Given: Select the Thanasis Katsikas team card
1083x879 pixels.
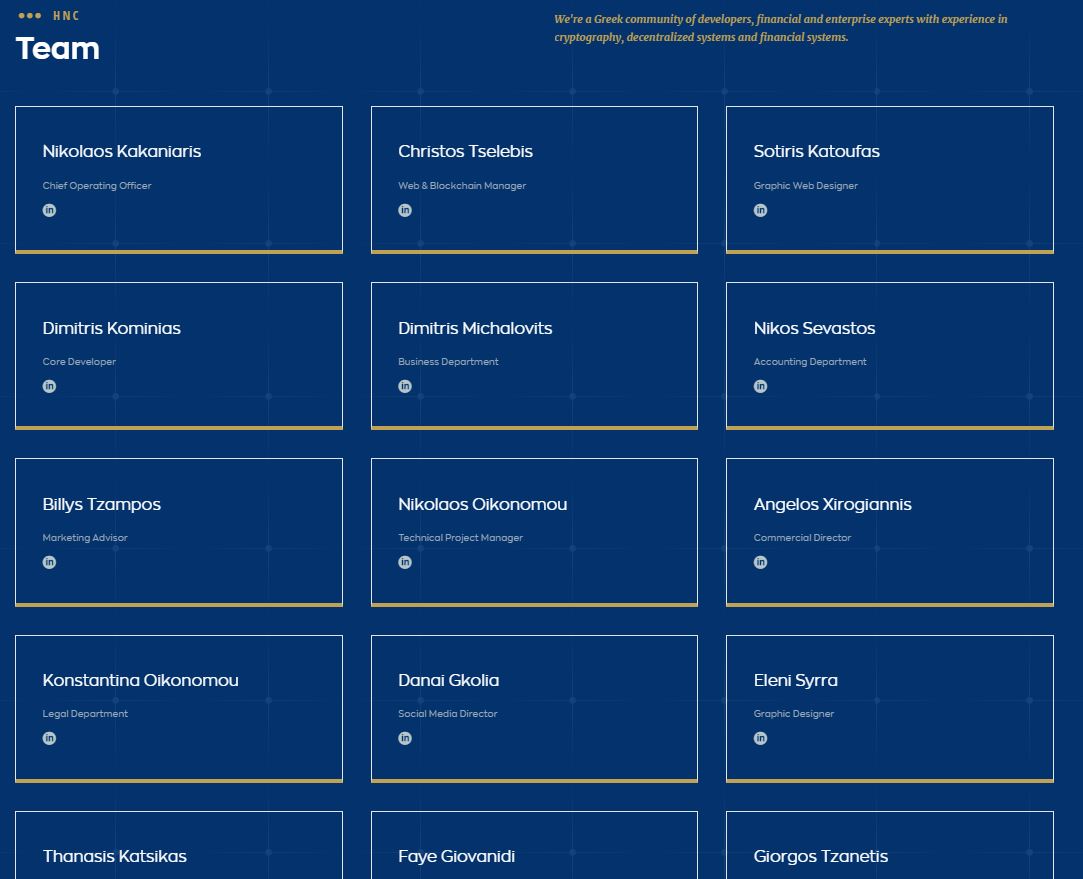Looking at the screenshot, I should [178, 845].
